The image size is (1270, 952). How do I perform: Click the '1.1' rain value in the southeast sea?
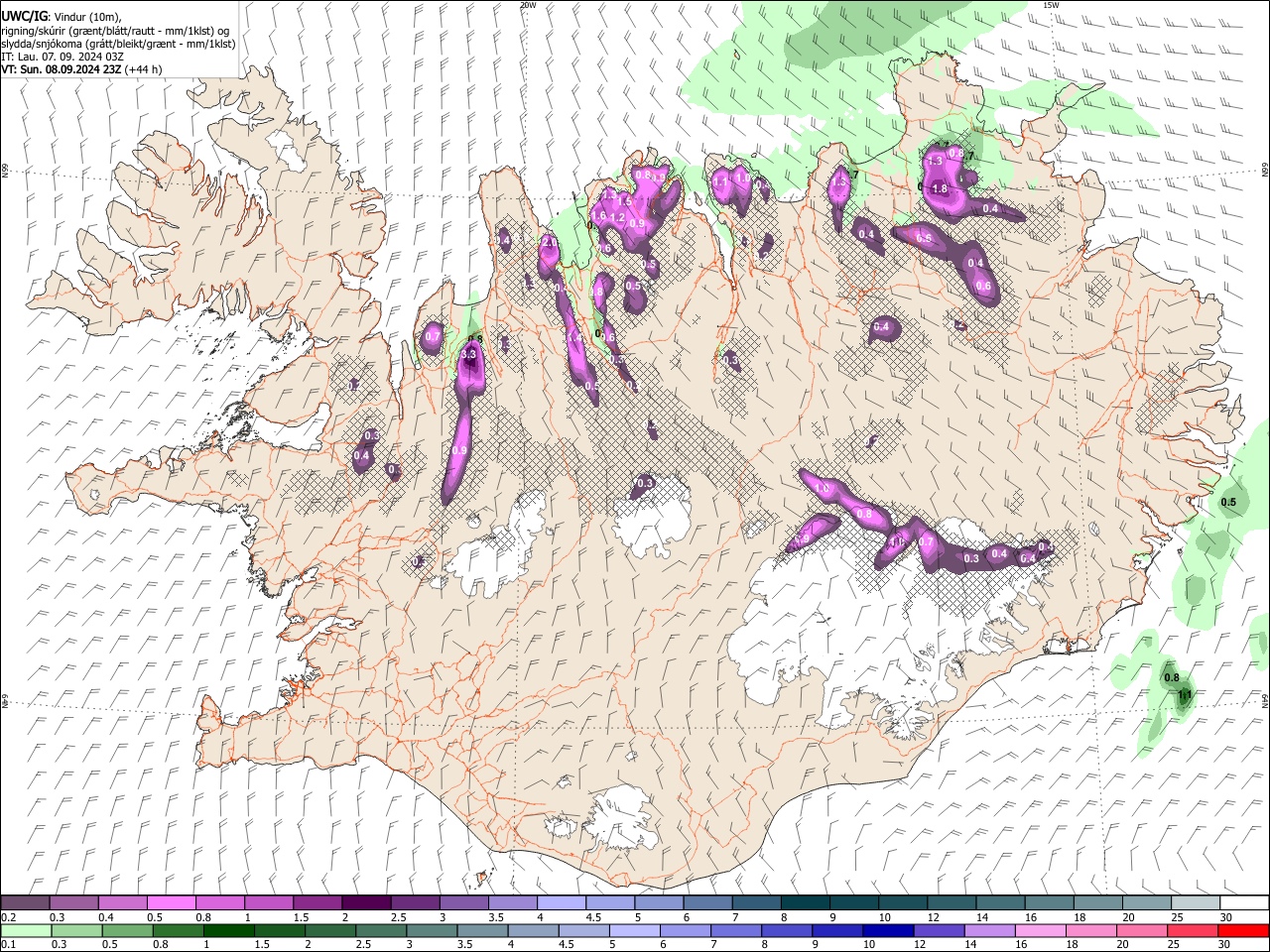[1185, 695]
